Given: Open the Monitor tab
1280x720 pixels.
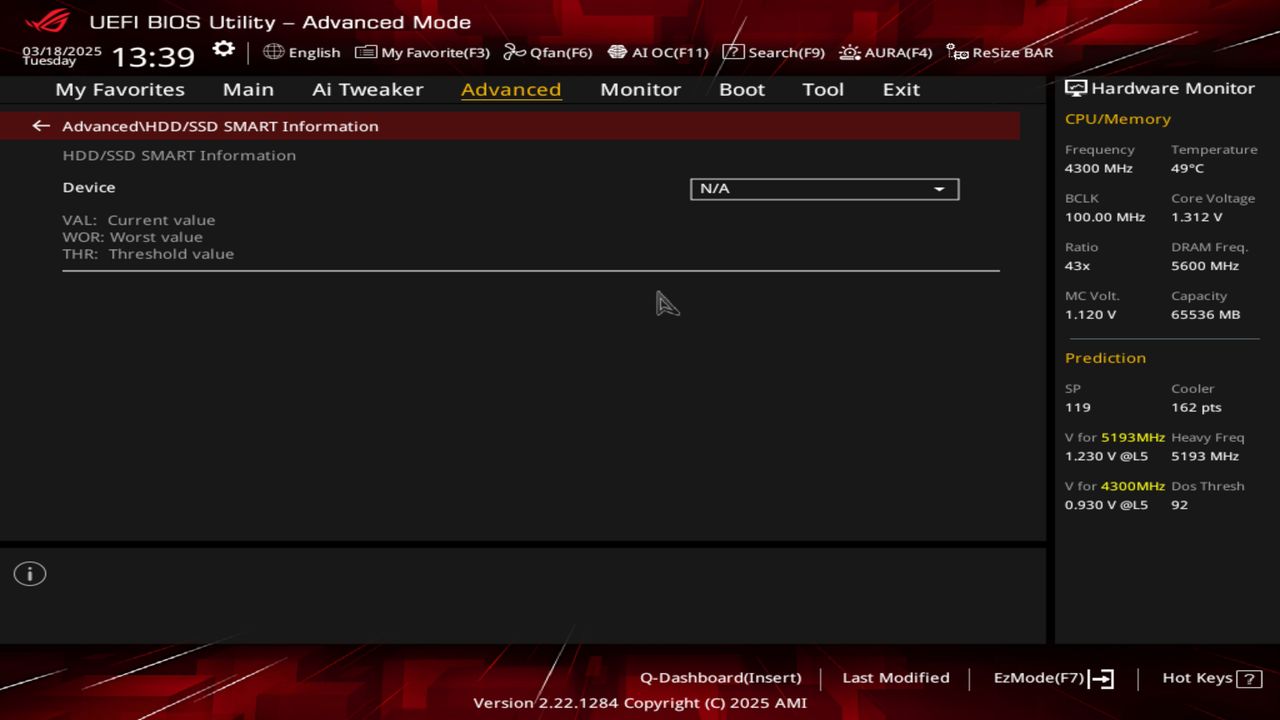Looking at the screenshot, I should [640, 89].
